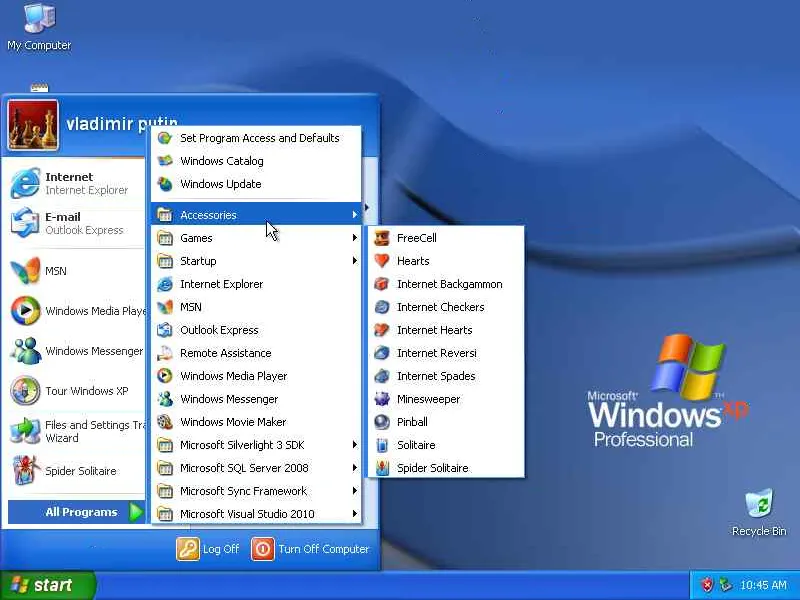
Task: Open Microsoft Silverlight 3 SDK folder
Action: 256,445
